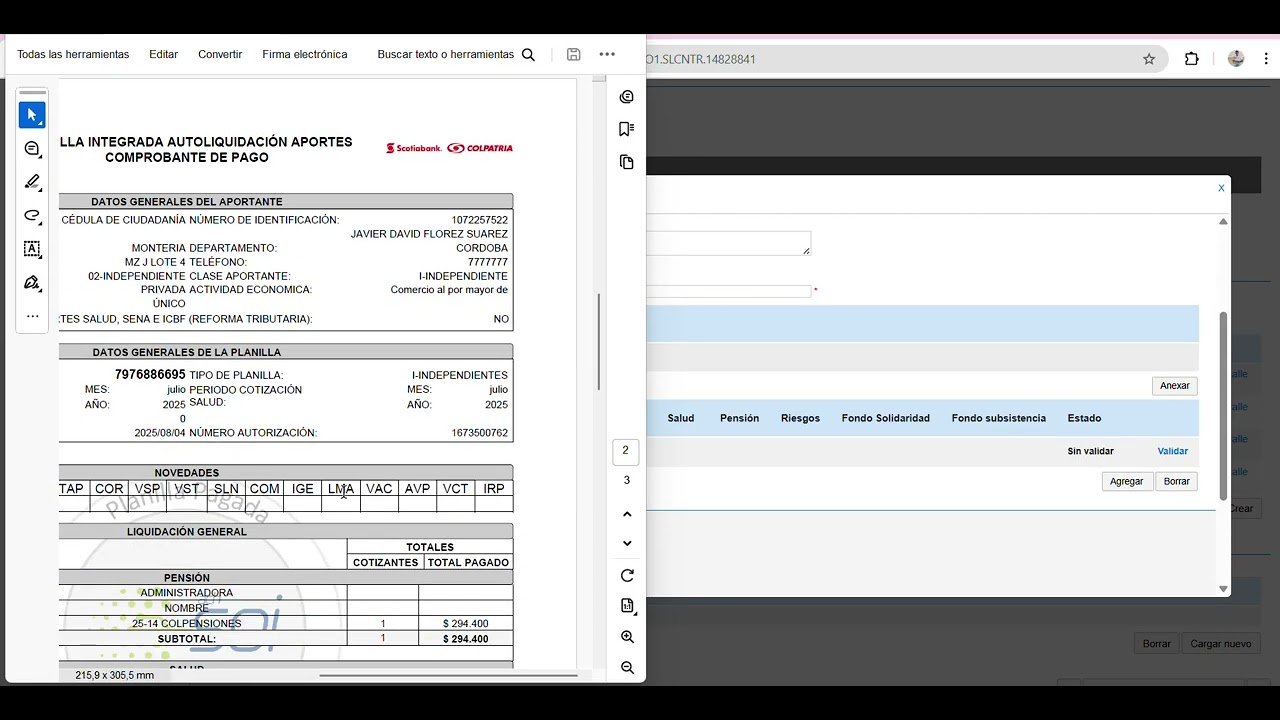Open the top bar more options ellipsis
The image size is (1280, 720).
click(x=607, y=55)
